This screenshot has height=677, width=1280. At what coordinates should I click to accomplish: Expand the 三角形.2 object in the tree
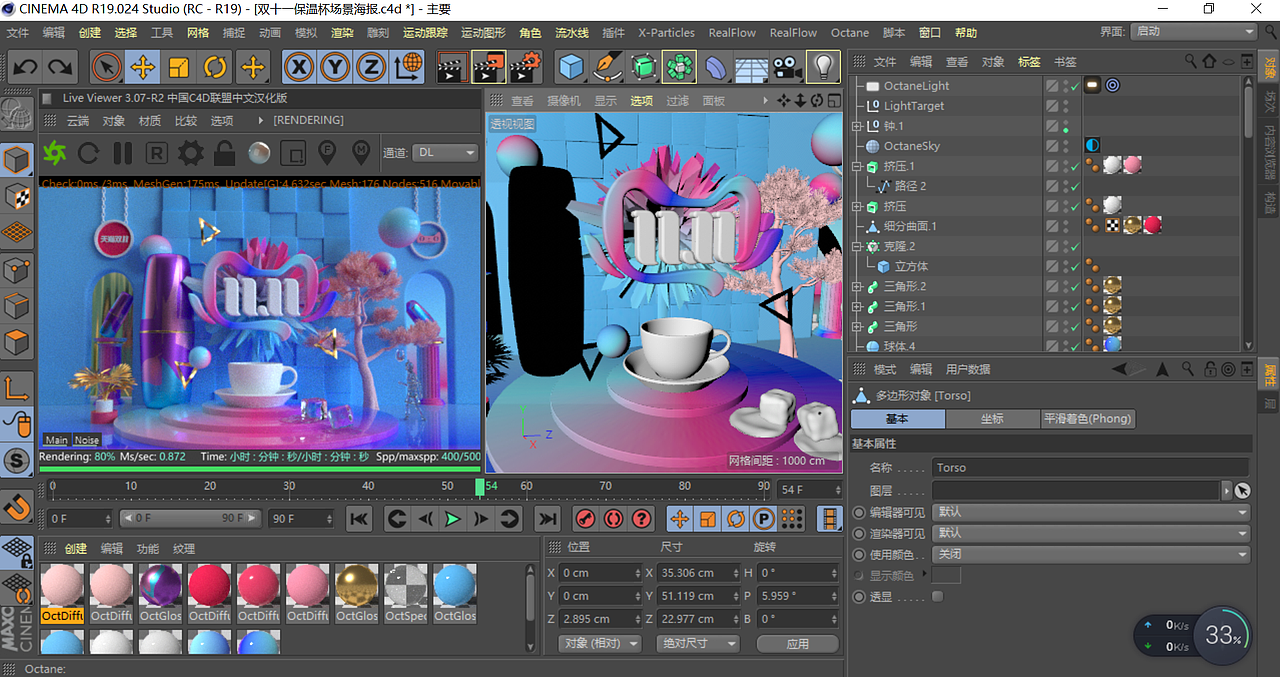click(856, 286)
